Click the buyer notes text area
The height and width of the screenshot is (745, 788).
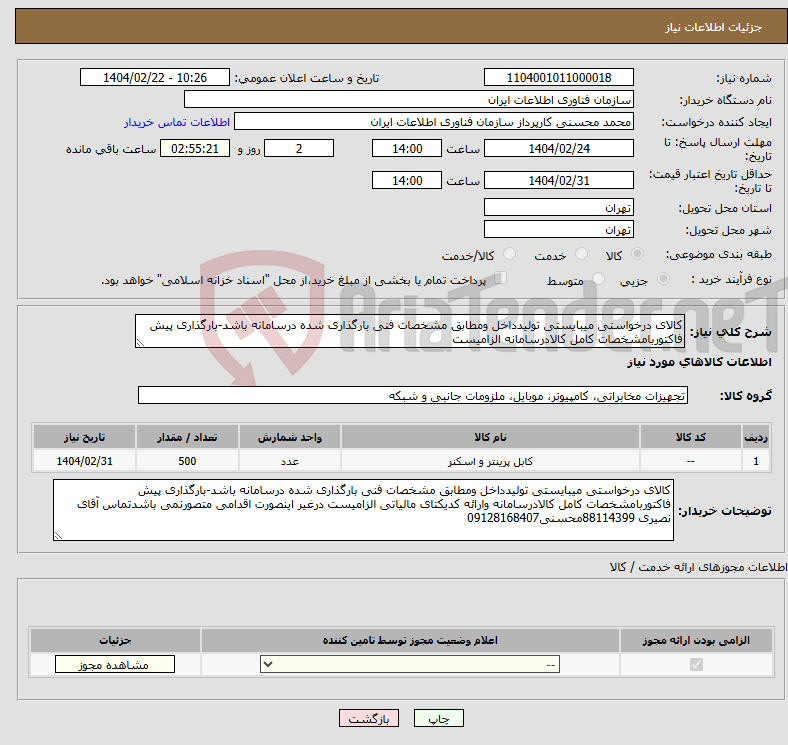[x=363, y=510]
